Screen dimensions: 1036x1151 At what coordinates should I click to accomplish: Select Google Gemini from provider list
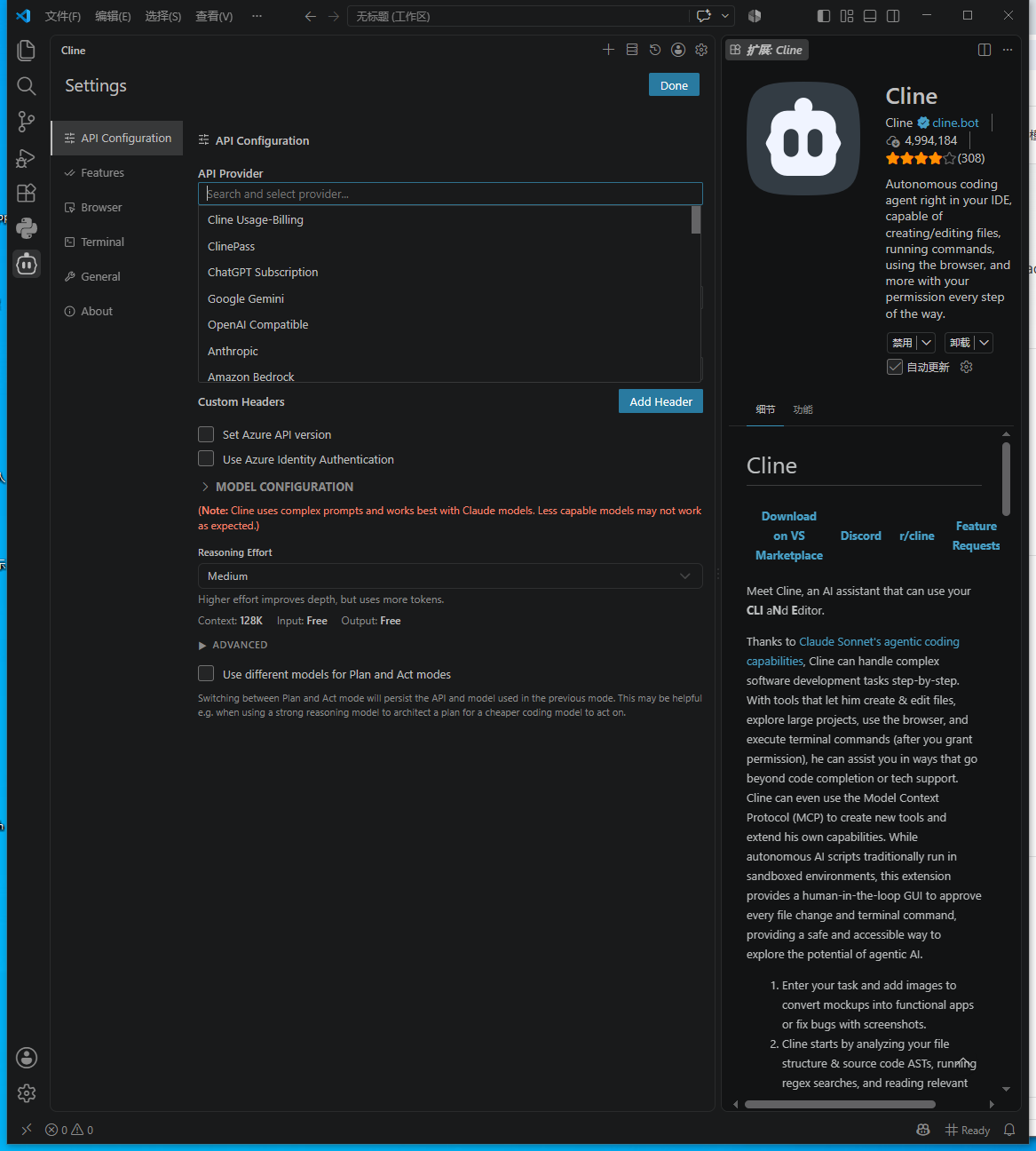point(449,298)
